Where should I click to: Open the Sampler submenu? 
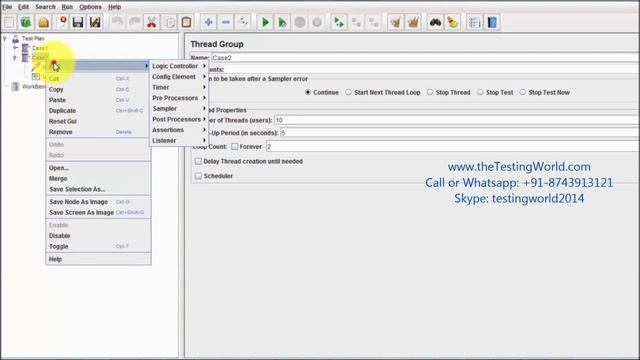tap(179, 109)
